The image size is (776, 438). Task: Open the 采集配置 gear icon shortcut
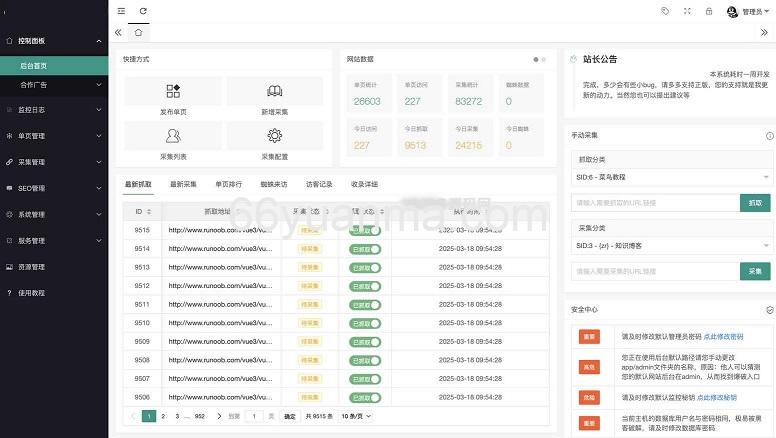(275, 136)
